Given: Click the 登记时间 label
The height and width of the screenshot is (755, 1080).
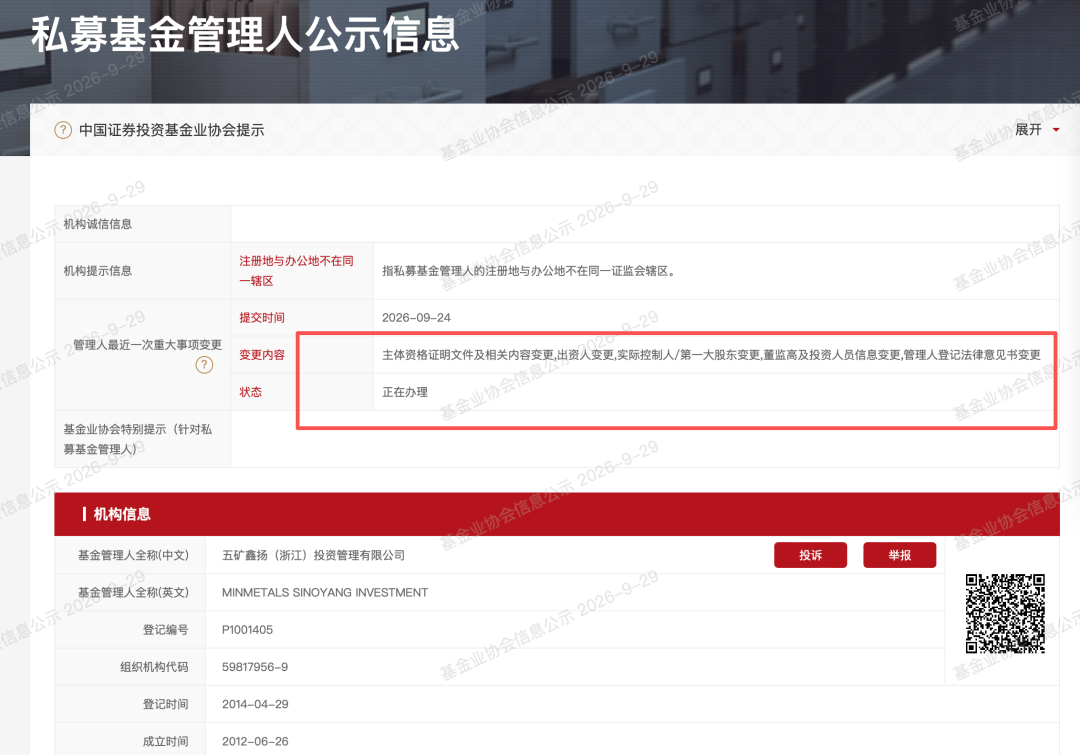Looking at the screenshot, I should pos(165,704).
